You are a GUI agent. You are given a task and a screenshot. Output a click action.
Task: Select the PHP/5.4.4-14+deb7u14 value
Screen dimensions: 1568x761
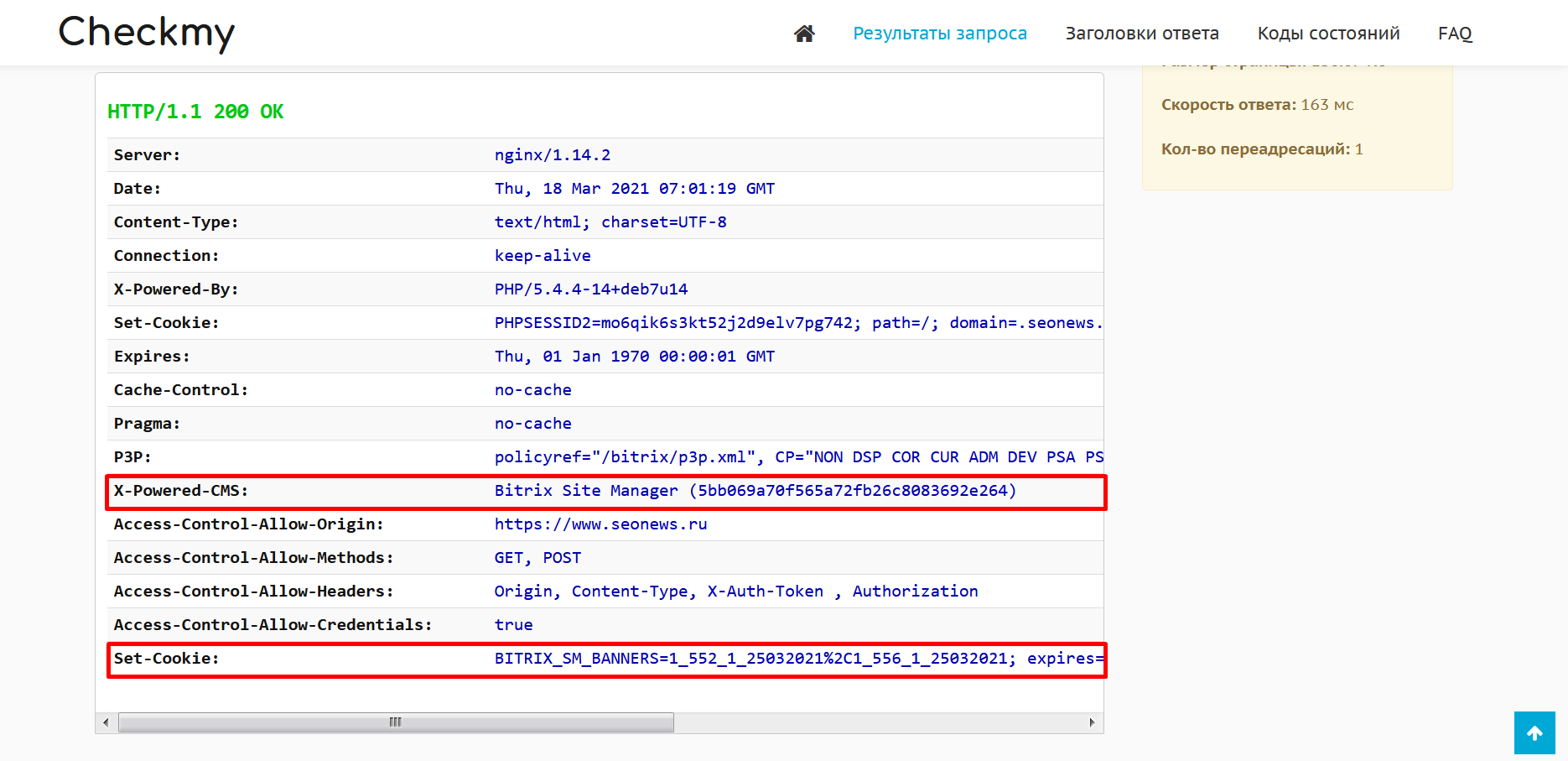[x=590, y=289]
